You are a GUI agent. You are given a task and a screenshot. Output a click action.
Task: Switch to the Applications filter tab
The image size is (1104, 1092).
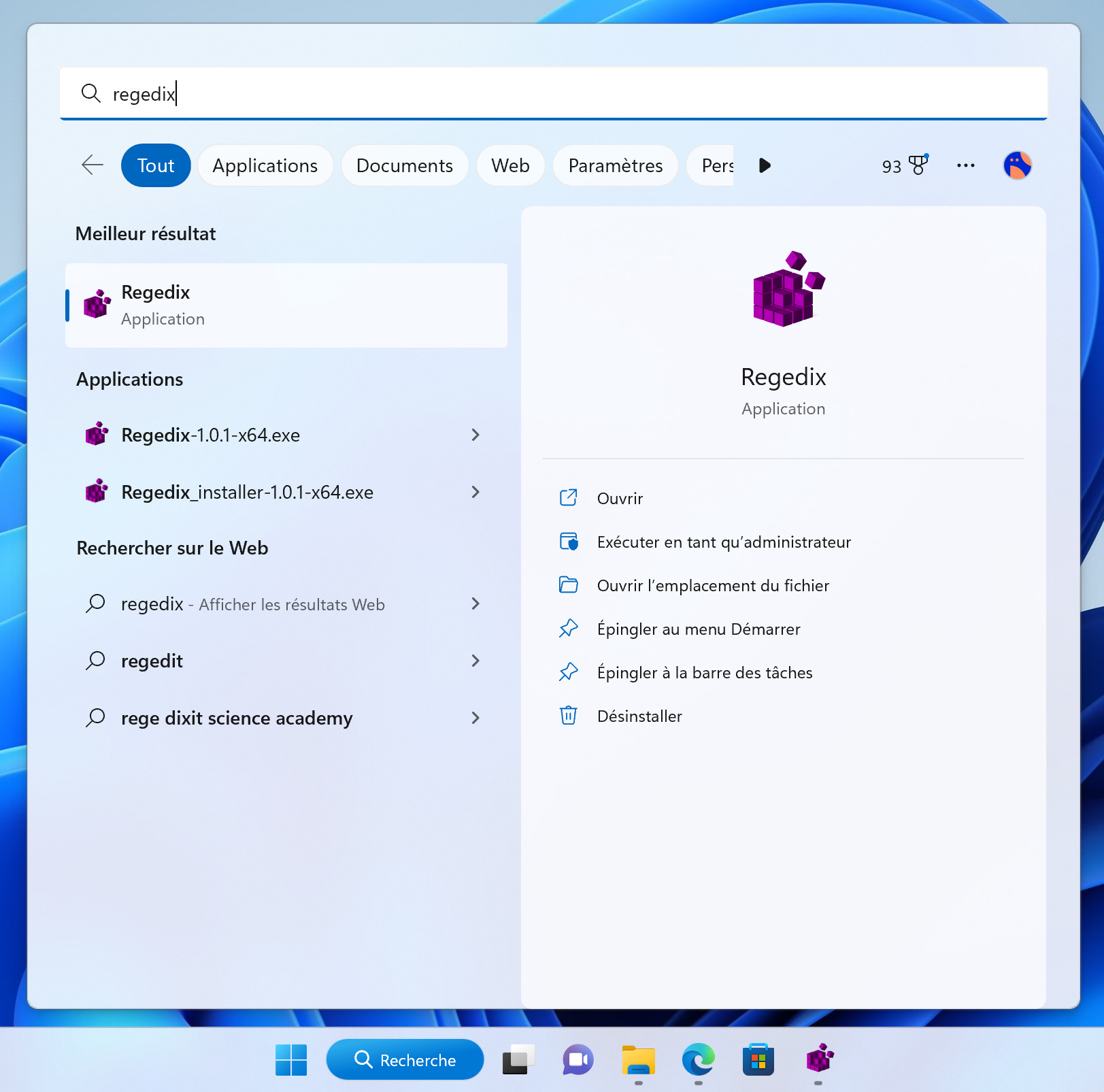pyautogui.click(x=265, y=165)
